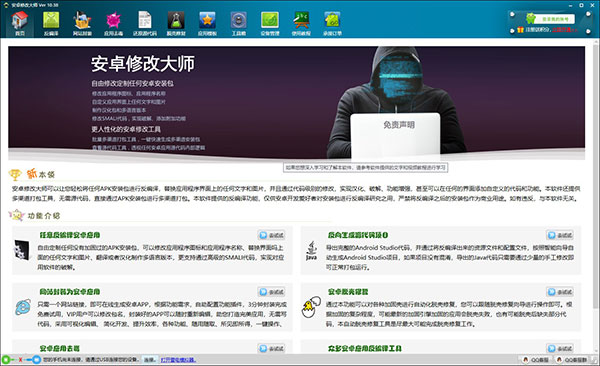Click the open emulator link in status bar

point(178,360)
